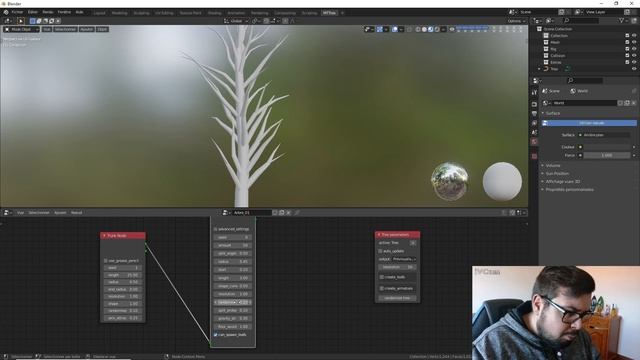Hide the Tree object with eye icon
Viewport: 640px width, 360px height.
point(634,69)
